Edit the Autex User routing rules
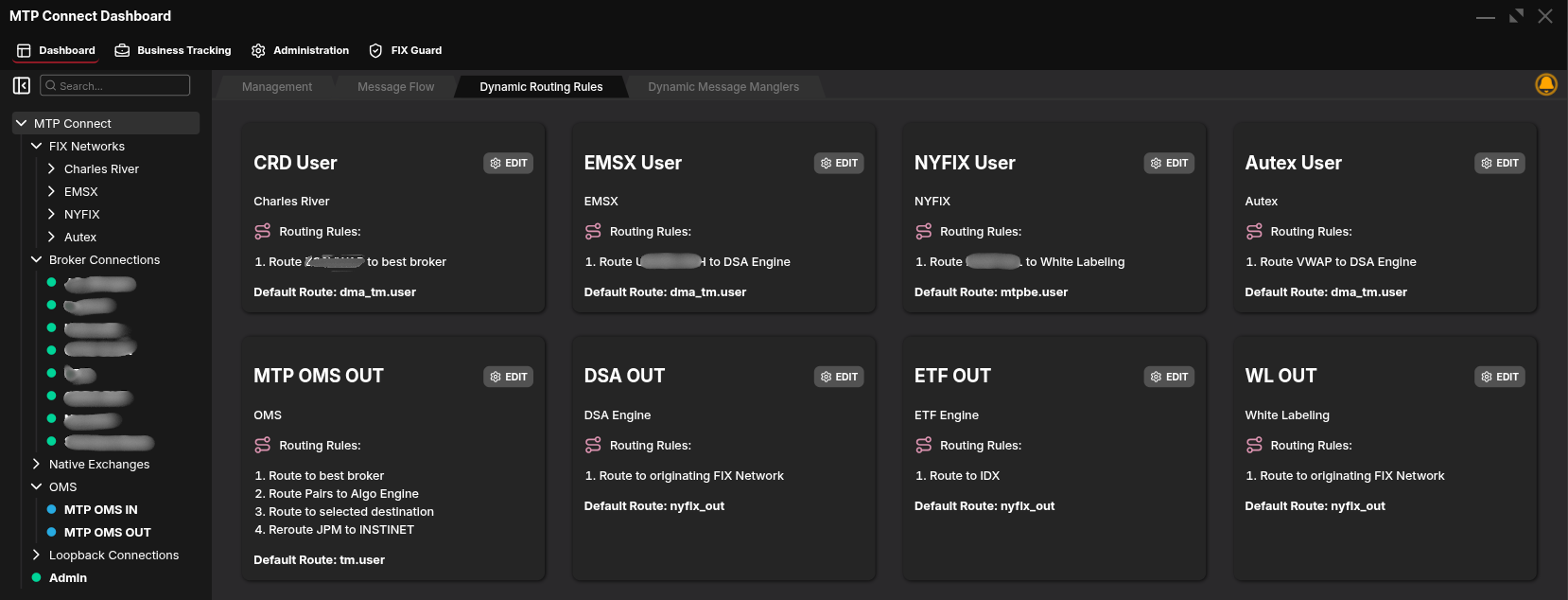Image resolution: width=1568 pixels, height=600 pixels. [x=1500, y=163]
